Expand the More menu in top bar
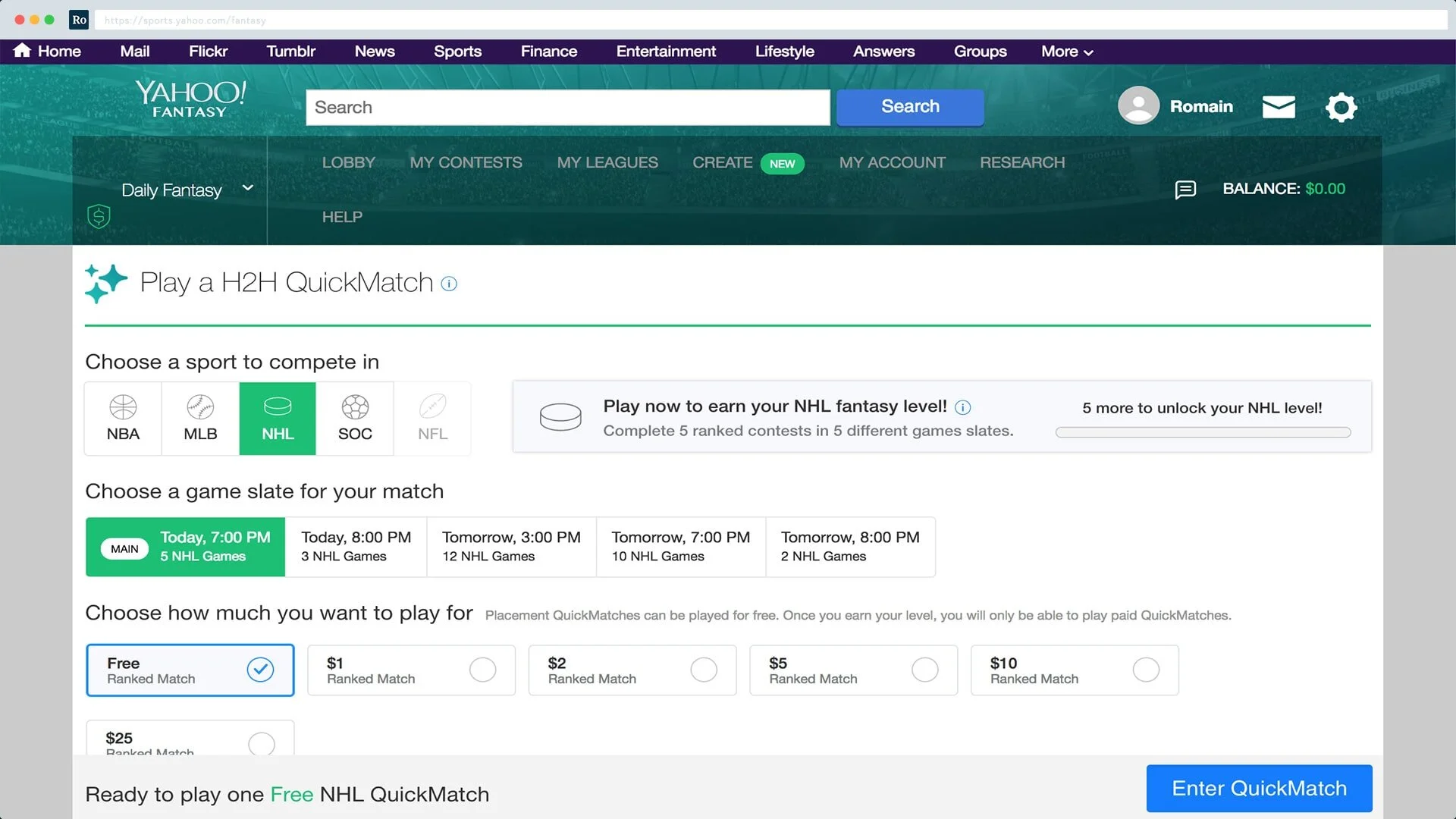 point(1066,52)
